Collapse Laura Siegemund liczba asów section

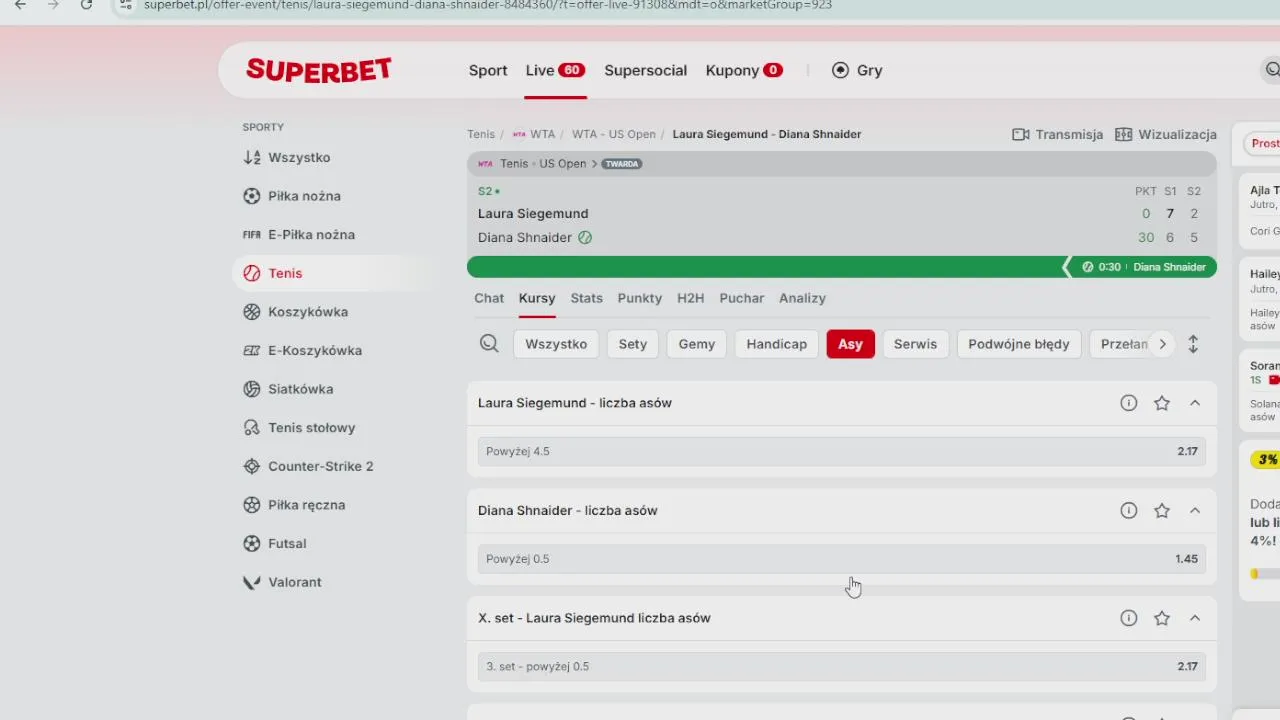point(1195,403)
